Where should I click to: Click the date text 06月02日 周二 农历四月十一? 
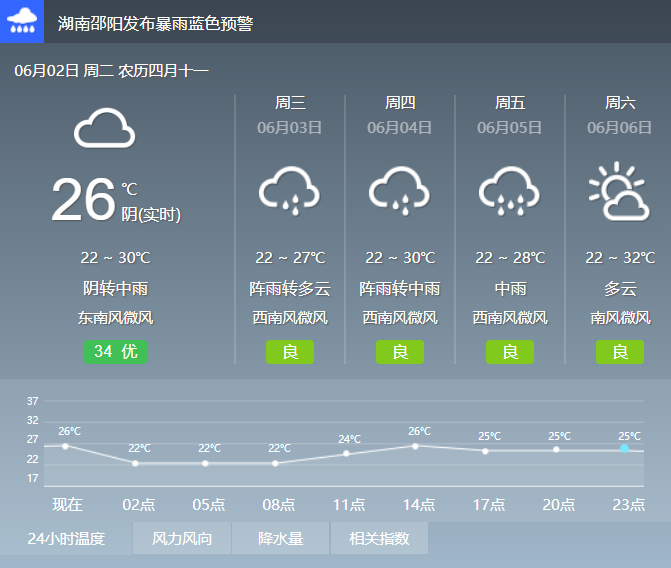(111, 71)
